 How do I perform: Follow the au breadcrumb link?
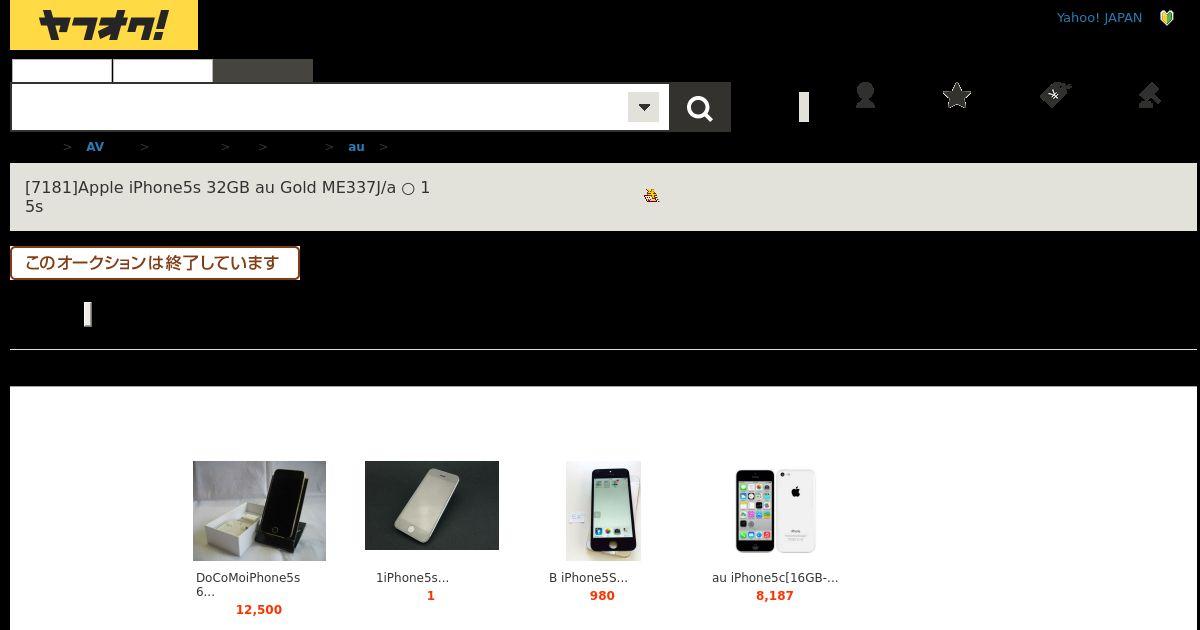click(x=356, y=146)
